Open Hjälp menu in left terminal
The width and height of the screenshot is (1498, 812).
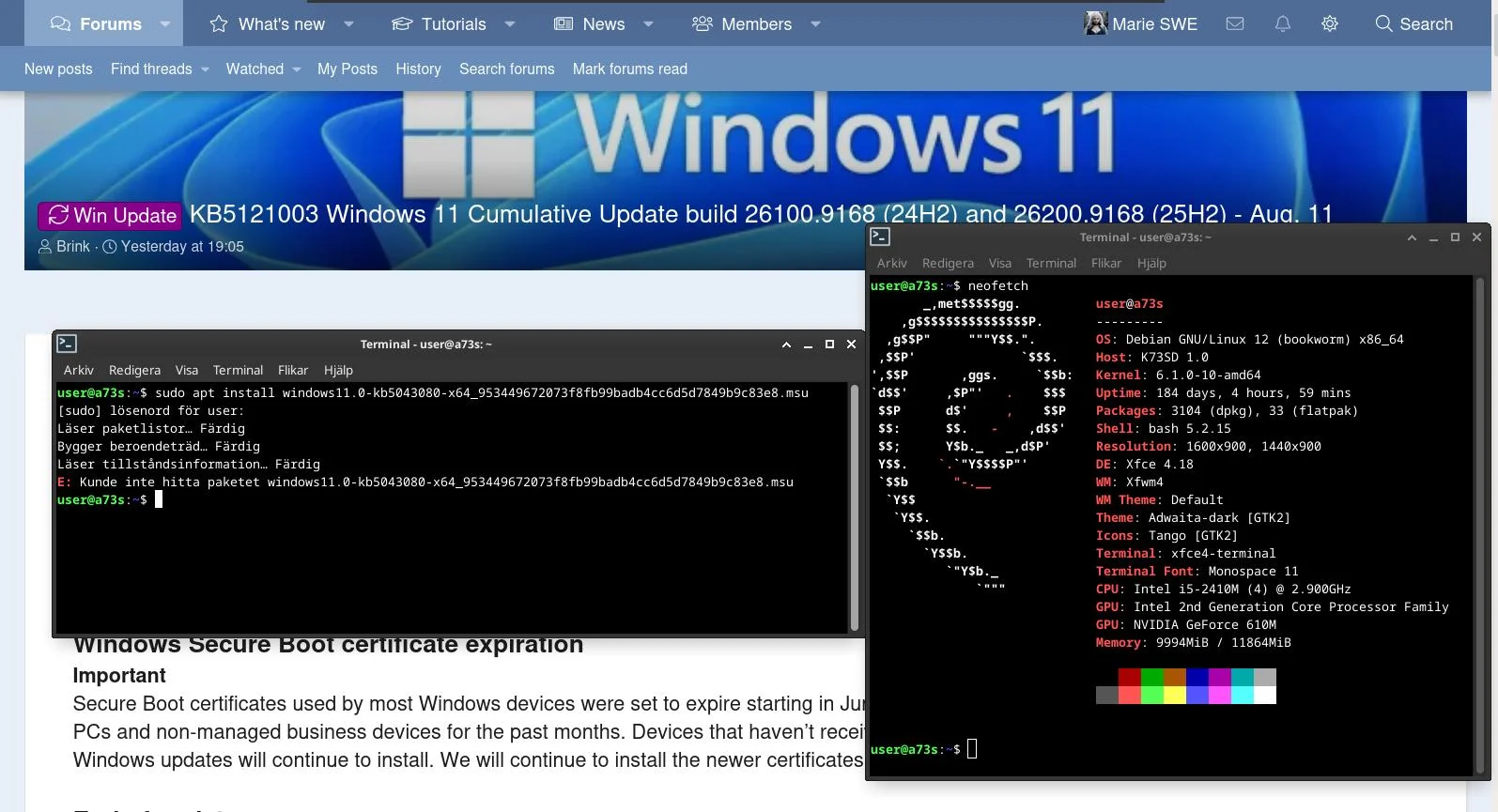[338, 370]
